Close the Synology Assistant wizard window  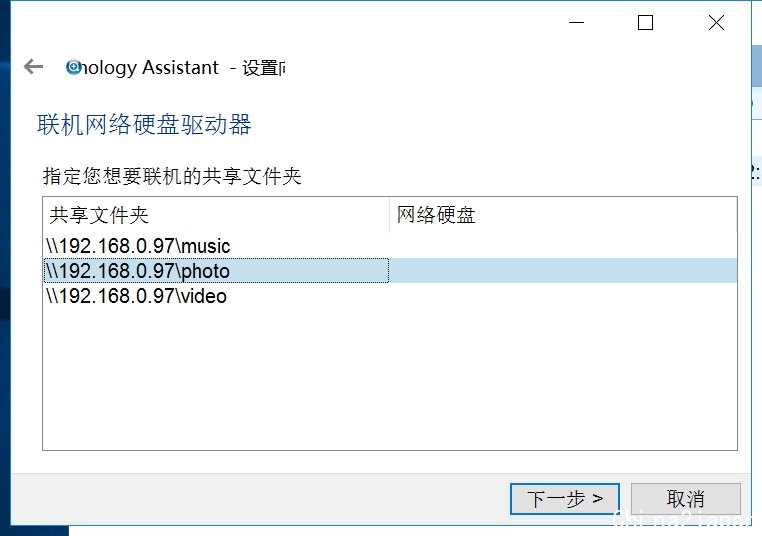(716, 22)
